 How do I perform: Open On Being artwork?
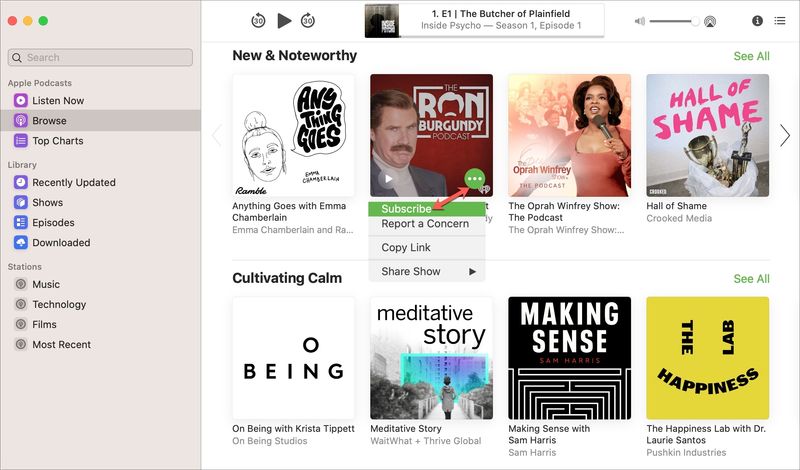coord(293,358)
